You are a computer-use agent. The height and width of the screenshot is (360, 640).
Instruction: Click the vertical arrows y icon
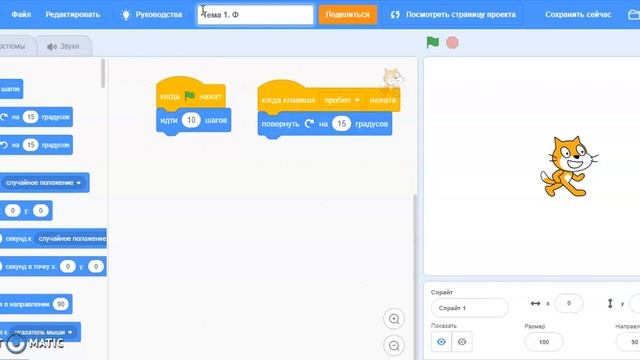[x=610, y=303]
